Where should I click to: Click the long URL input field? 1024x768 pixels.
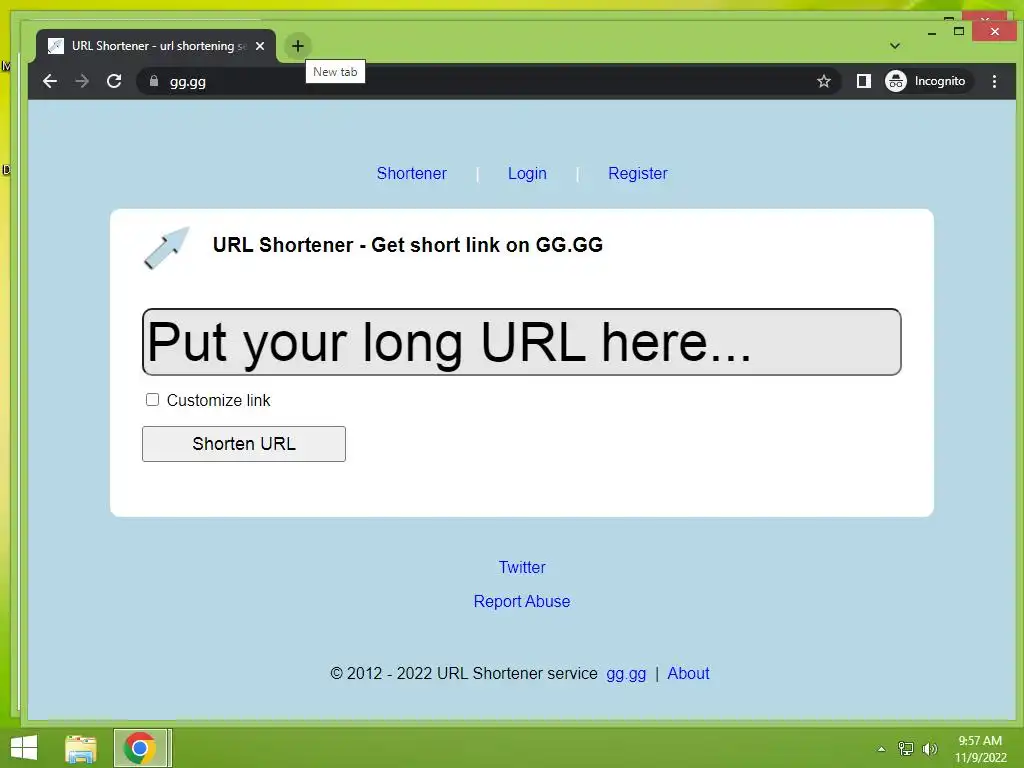[x=521, y=342]
